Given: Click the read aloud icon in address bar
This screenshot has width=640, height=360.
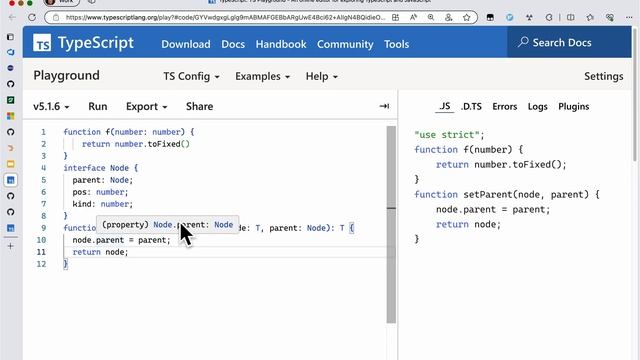Looking at the screenshot, I should click(413, 17).
